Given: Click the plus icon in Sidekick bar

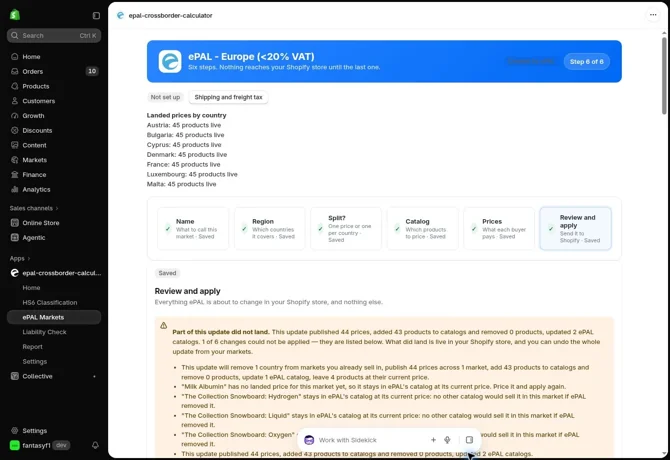Looking at the screenshot, I should 433,440.
